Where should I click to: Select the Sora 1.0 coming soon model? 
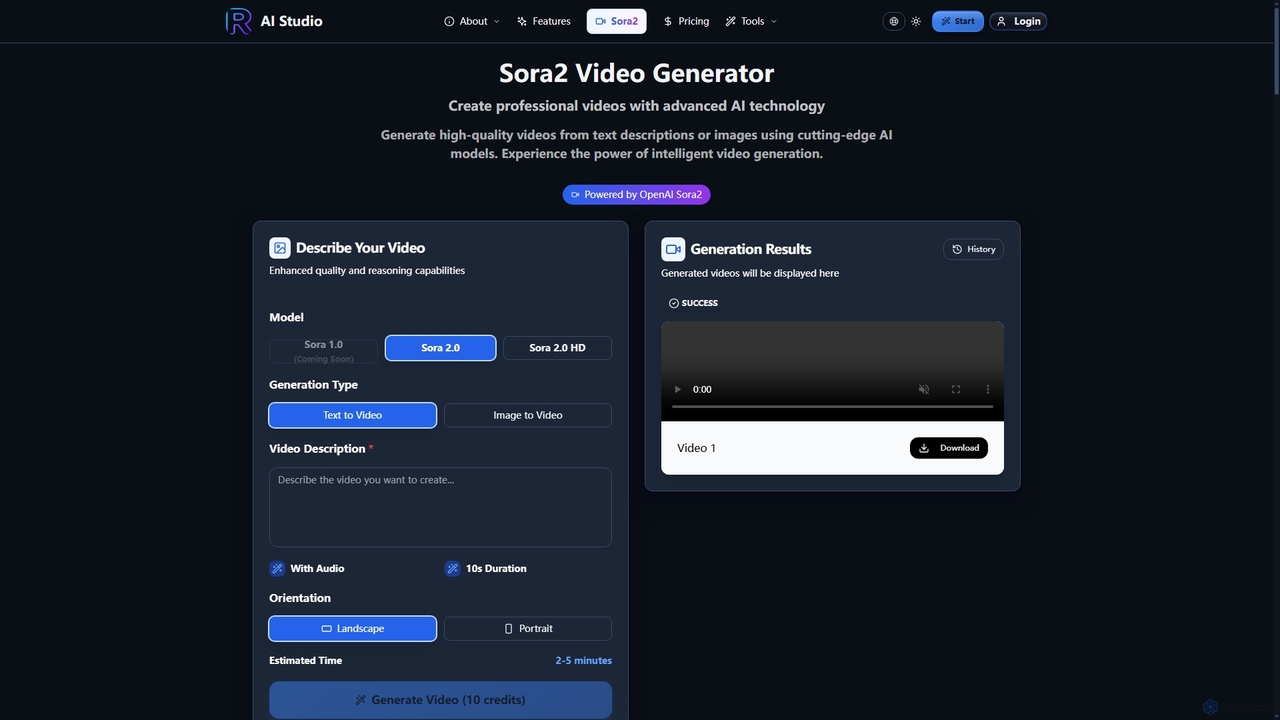[x=323, y=351]
